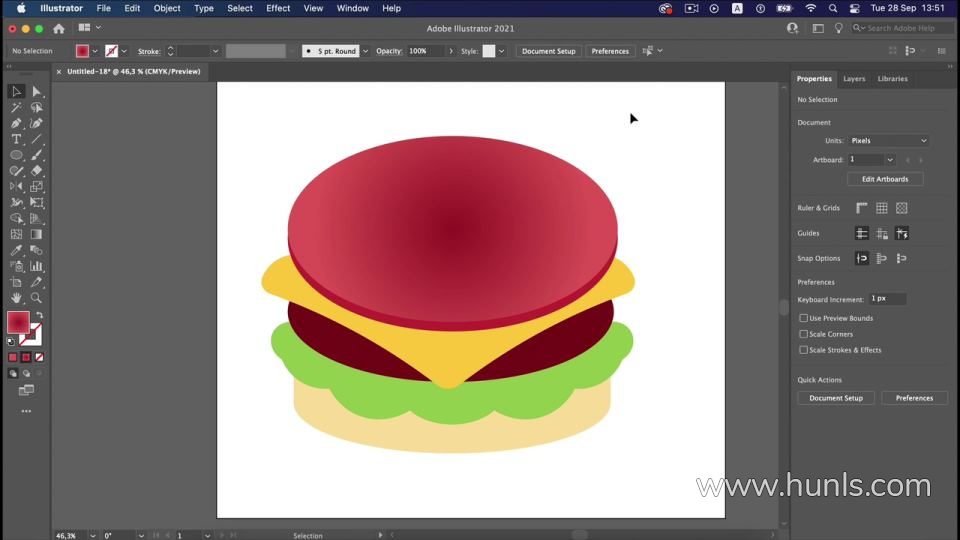The width and height of the screenshot is (960, 540).
Task: Click the Keyboard Increment field
Action: (x=887, y=299)
